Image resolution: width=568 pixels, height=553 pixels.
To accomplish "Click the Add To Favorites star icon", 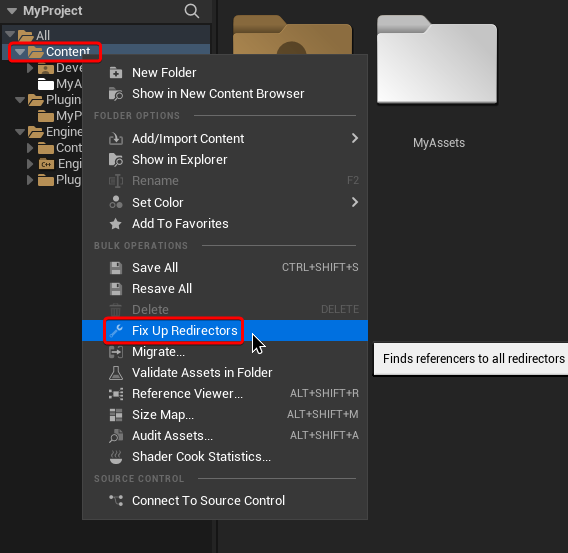I will 116,224.
